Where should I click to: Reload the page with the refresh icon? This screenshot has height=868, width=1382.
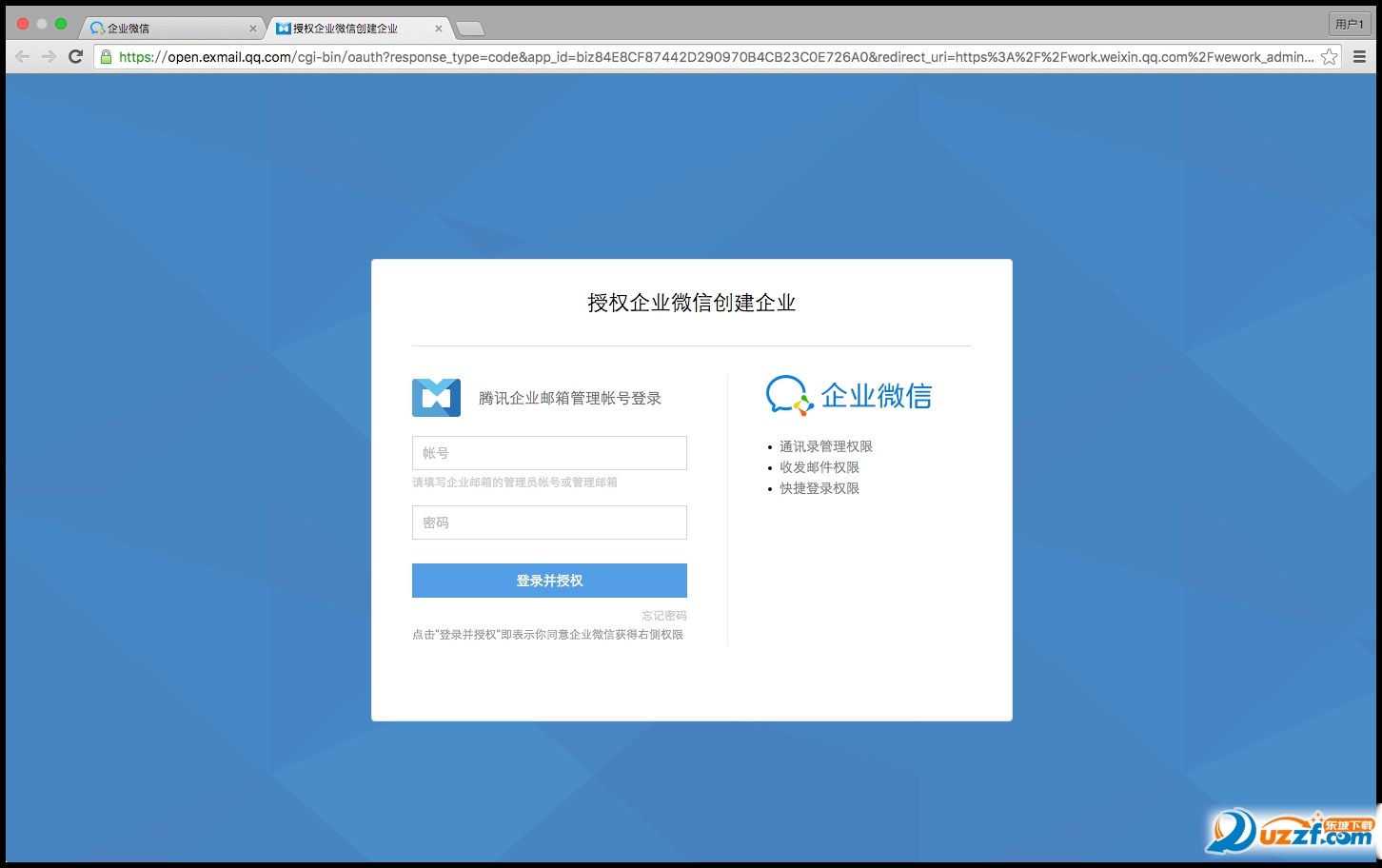(x=76, y=57)
